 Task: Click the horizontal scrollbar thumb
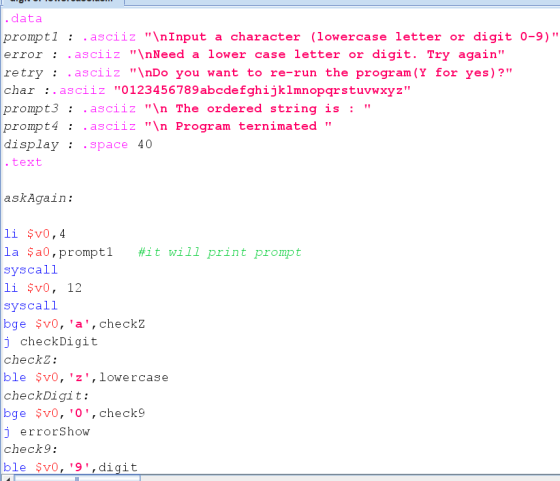click(77, 478)
